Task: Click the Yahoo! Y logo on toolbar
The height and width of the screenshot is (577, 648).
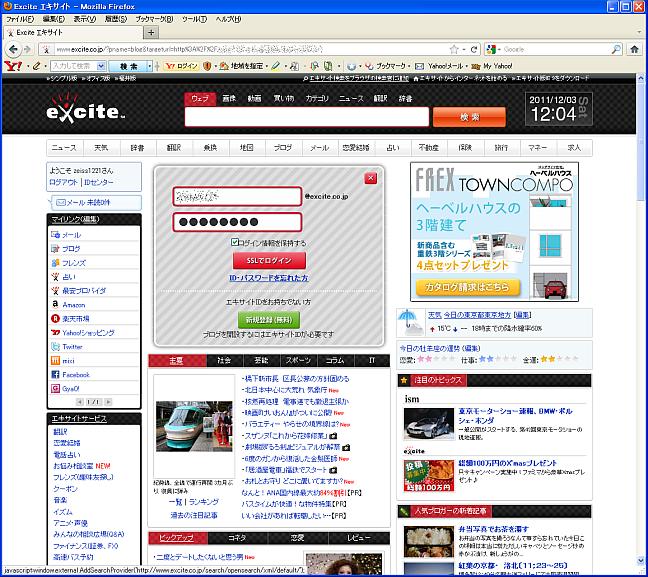Action: [x=12, y=66]
